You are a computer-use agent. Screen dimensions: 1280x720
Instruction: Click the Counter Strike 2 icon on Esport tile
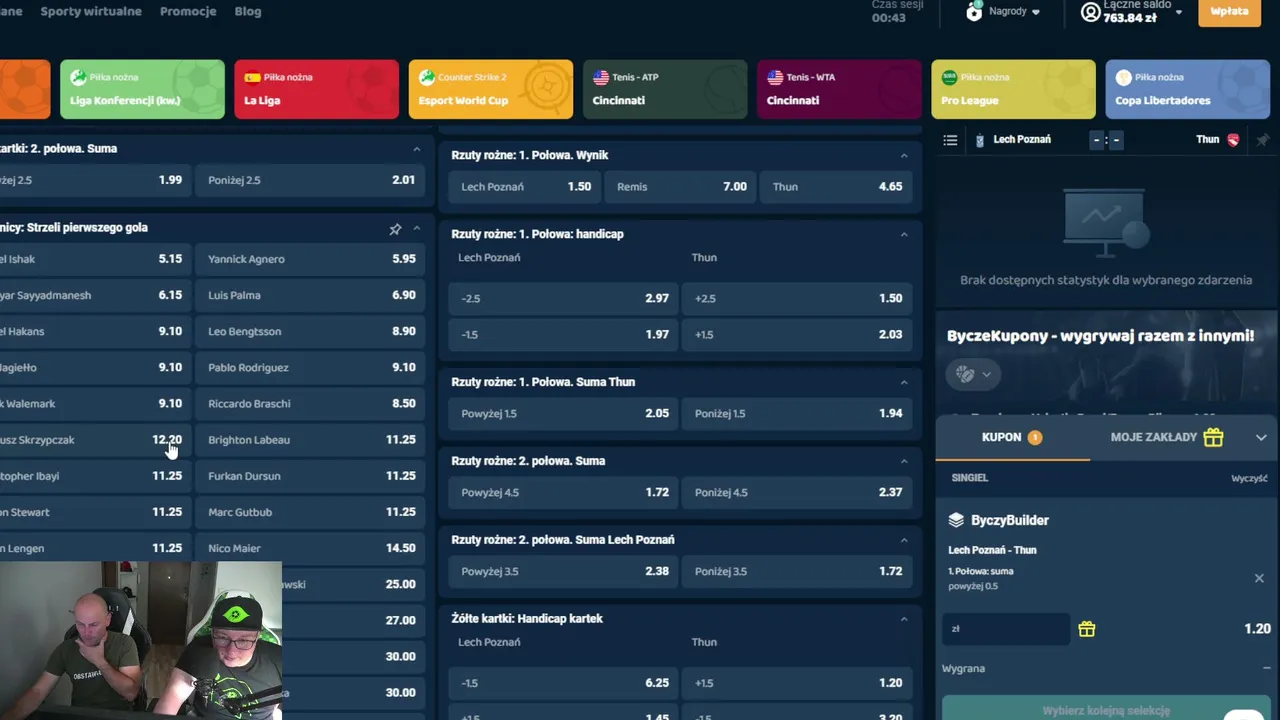coord(427,77)
